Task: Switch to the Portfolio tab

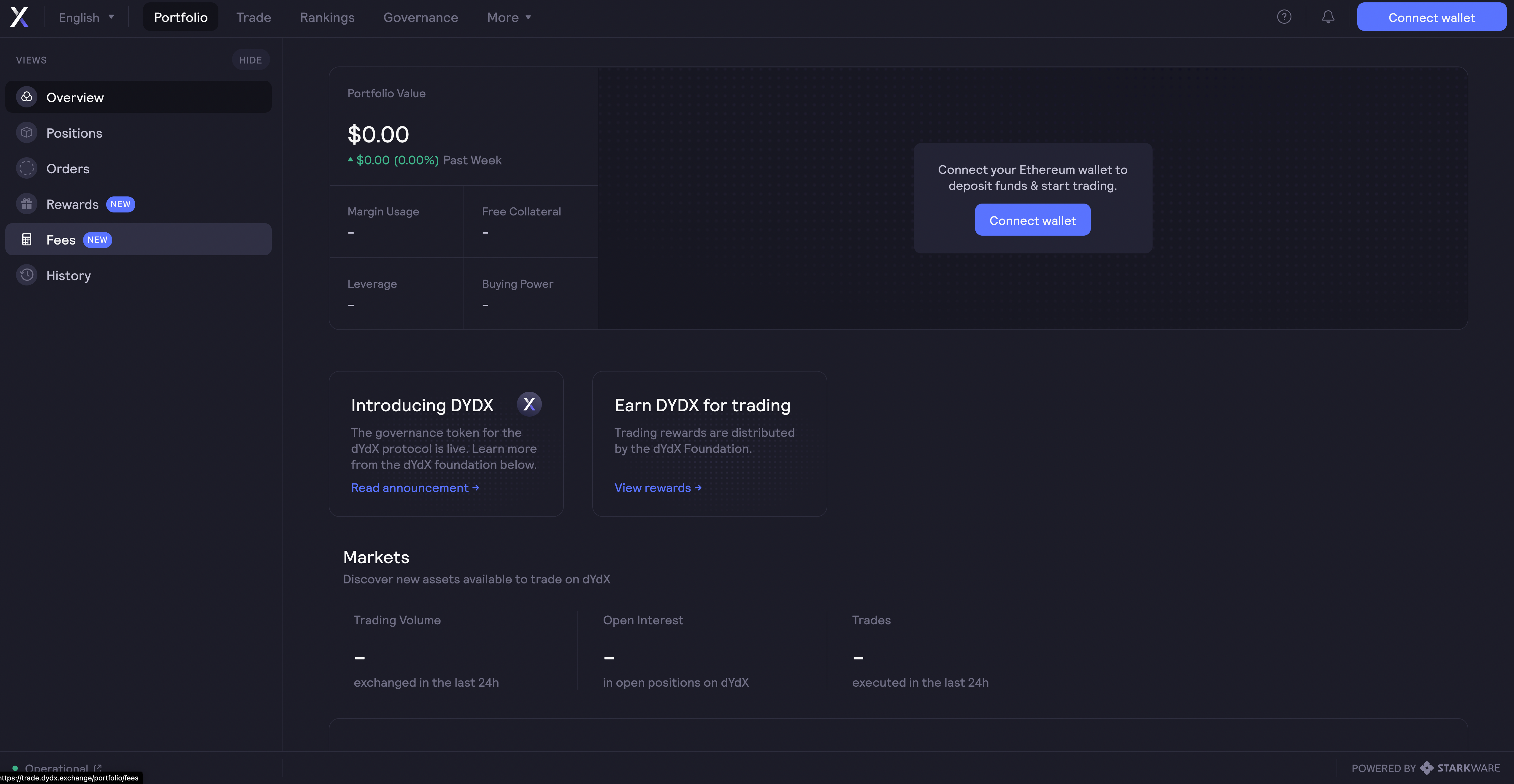Action: 180,17
